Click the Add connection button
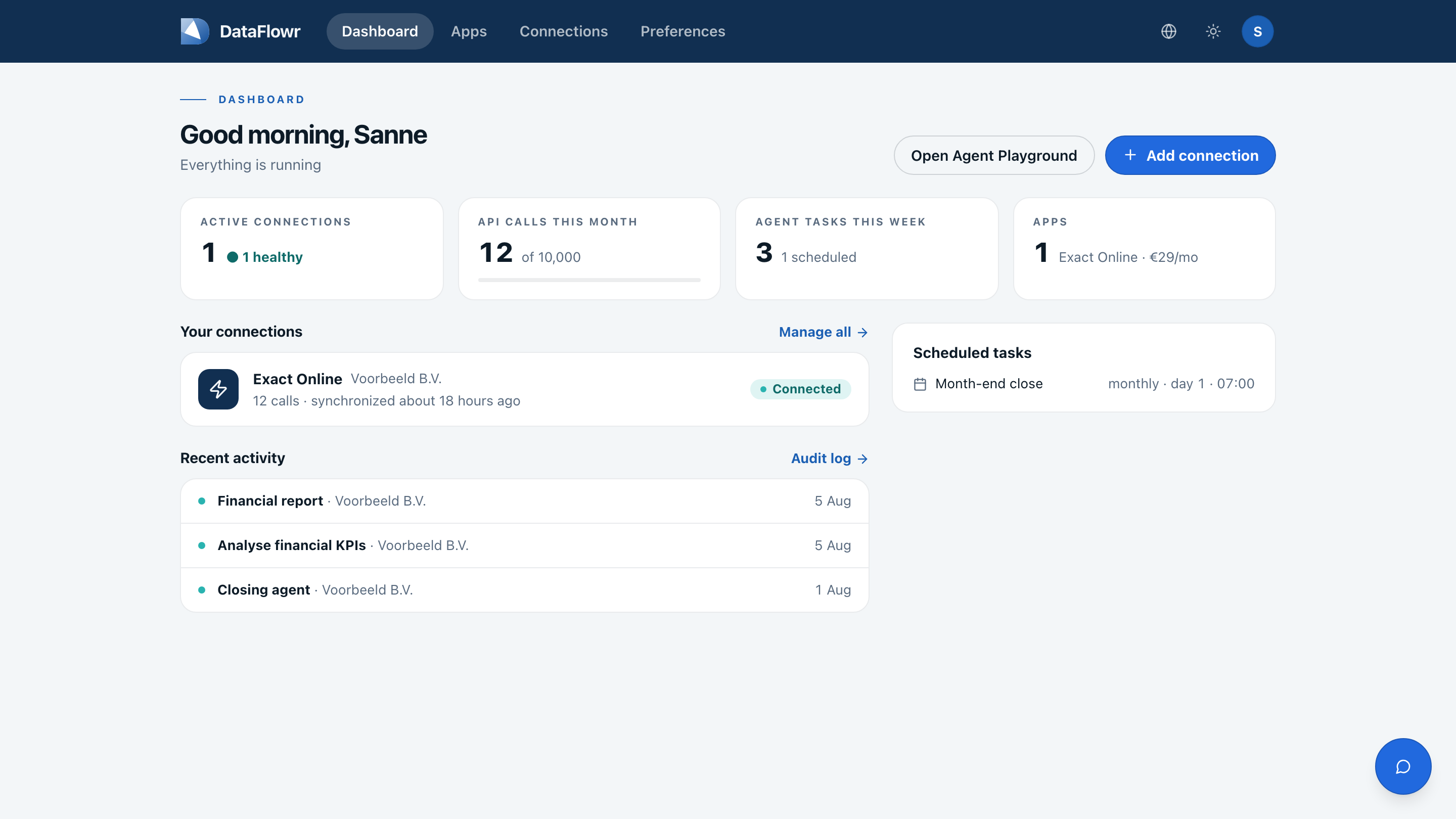This screenshot has width=1456, height=819. coord(1190,155)
